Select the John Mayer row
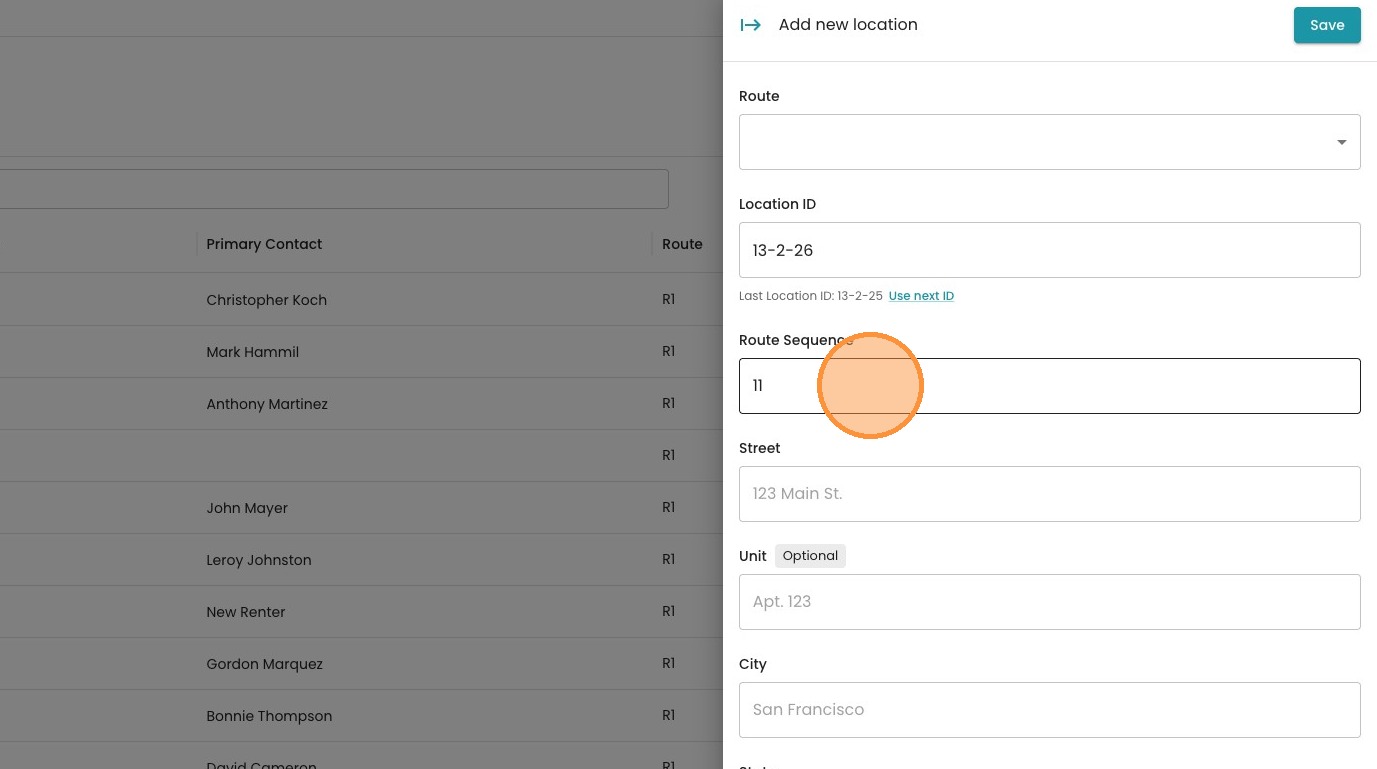The width and height of the screenshot is (1377, 769). [247, 508]
